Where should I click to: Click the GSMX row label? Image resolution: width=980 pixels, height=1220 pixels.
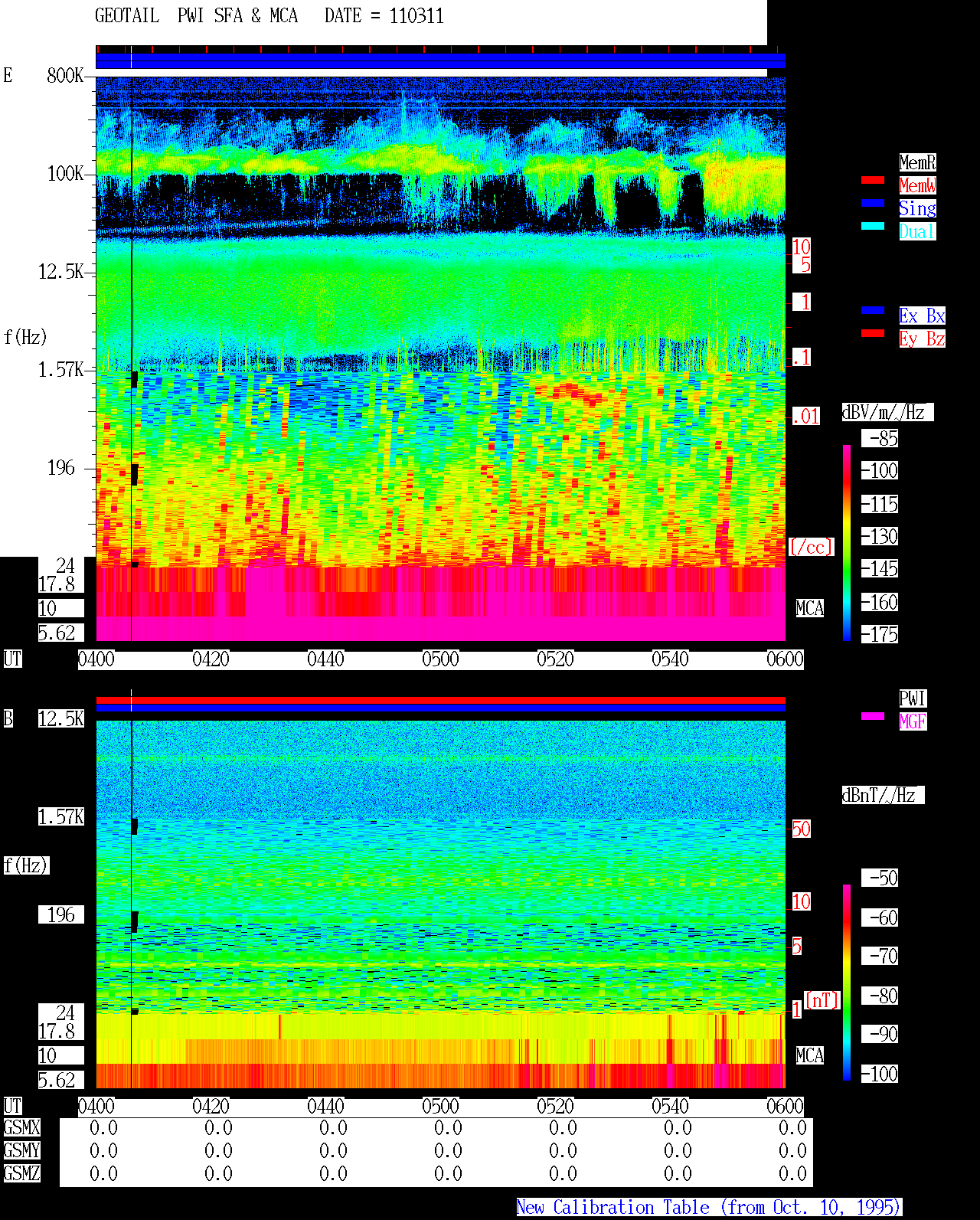click(21, 1128)
